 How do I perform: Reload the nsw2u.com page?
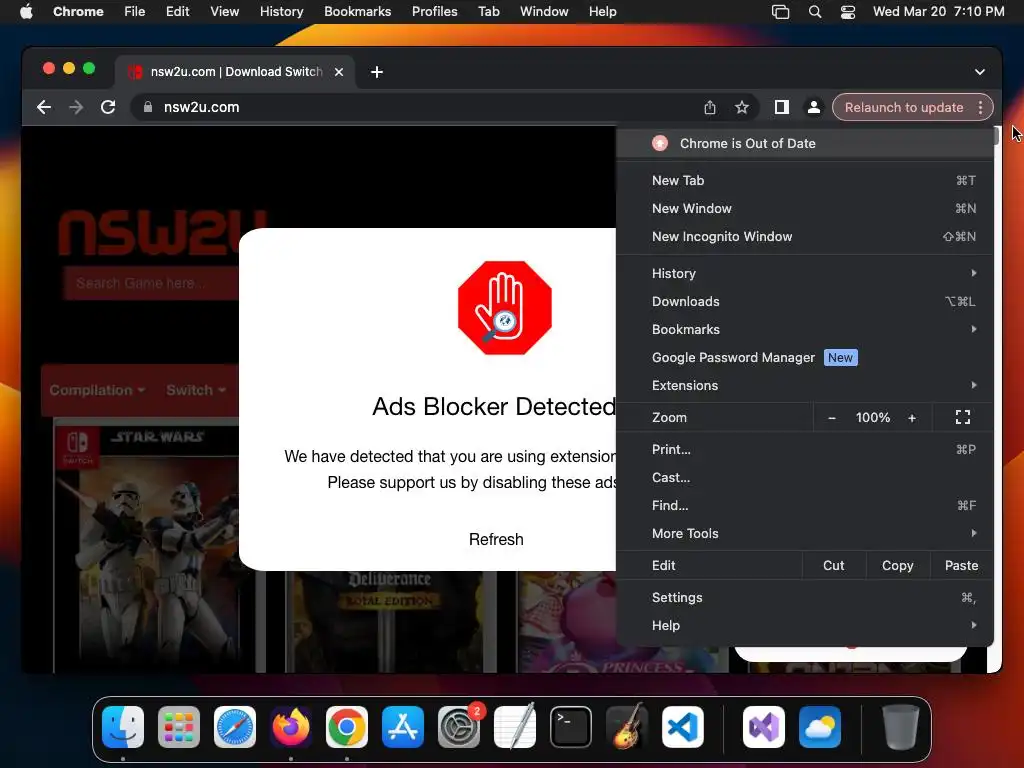tap(108, 107)
